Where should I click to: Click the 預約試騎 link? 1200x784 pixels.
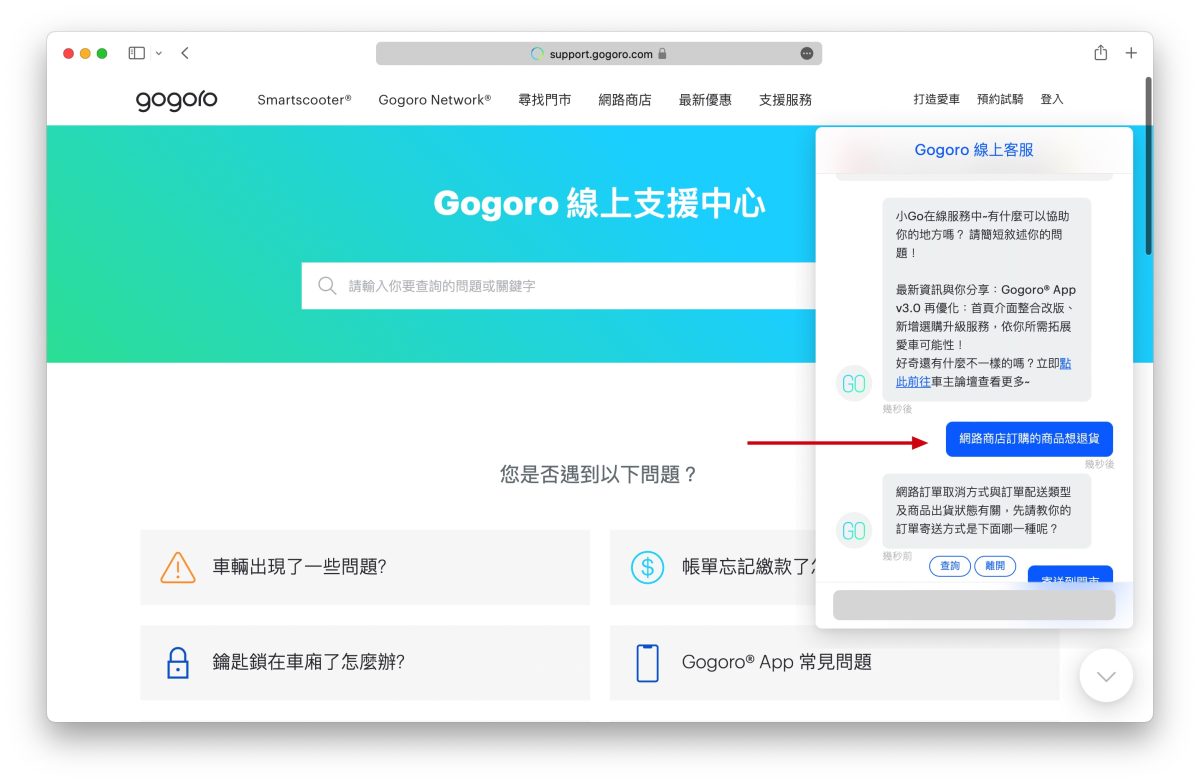(1000, 99)
